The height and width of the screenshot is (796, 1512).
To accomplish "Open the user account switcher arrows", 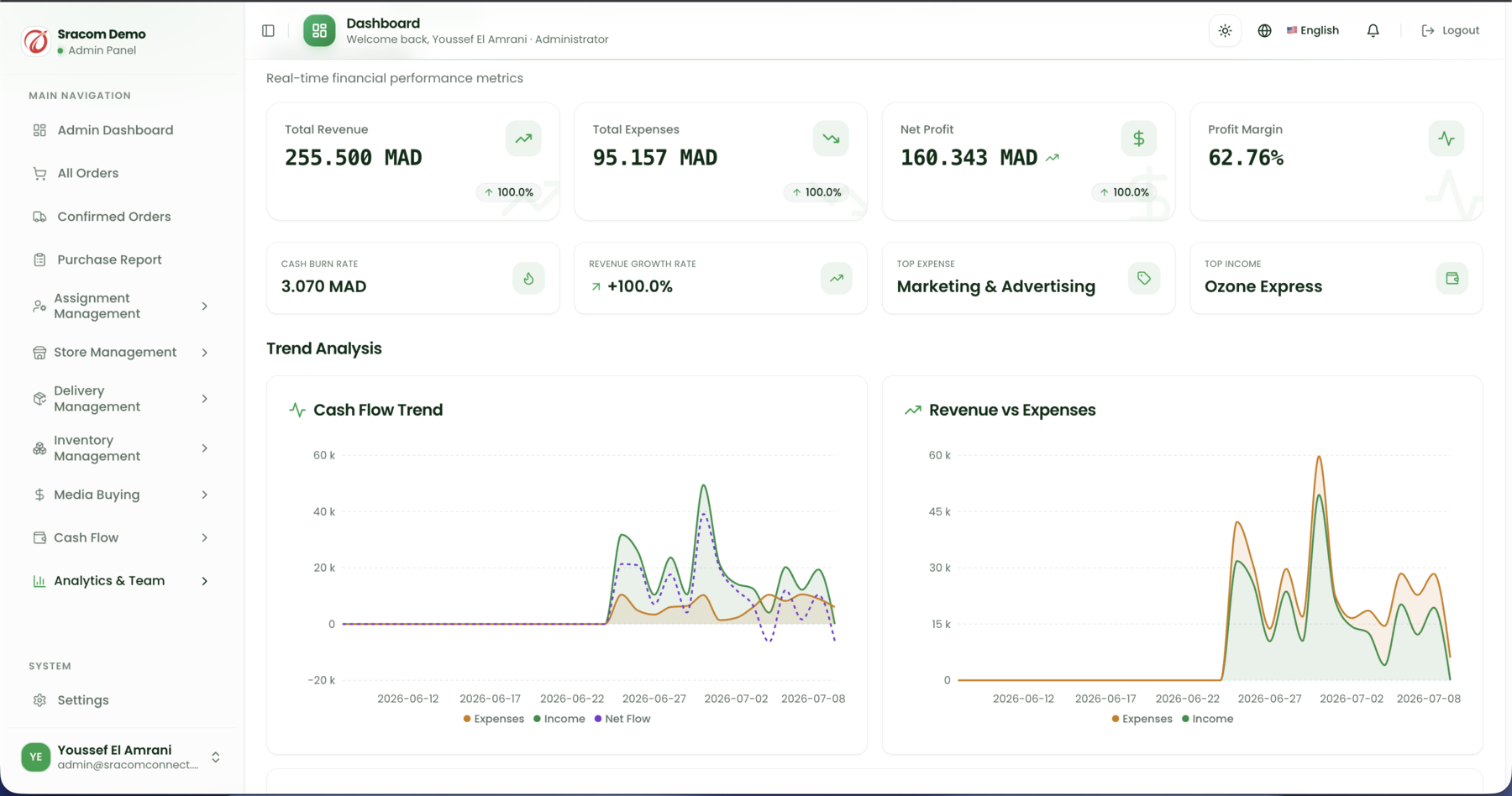I will coord(216,757).
